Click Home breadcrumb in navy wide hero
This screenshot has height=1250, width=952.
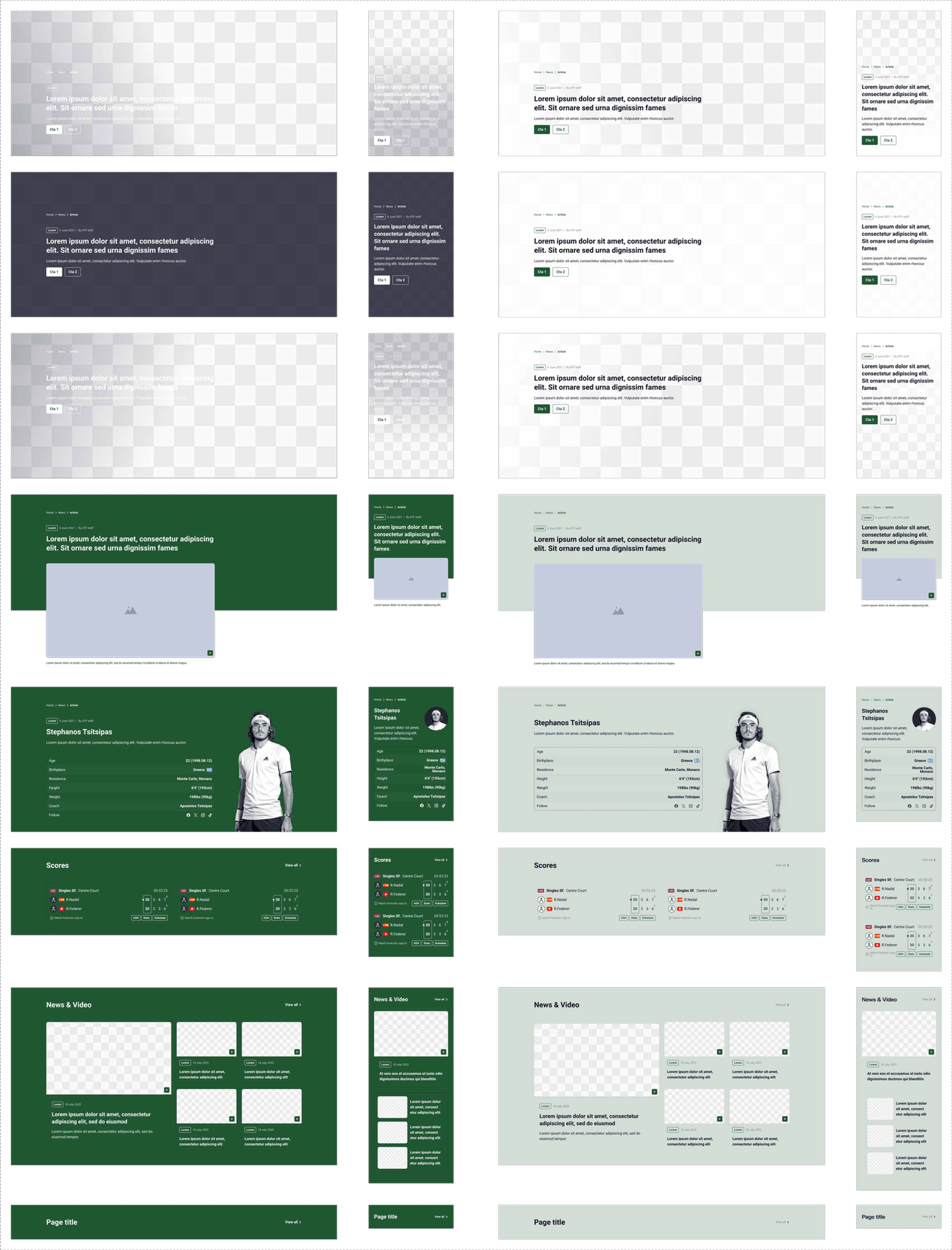point(50,215)
